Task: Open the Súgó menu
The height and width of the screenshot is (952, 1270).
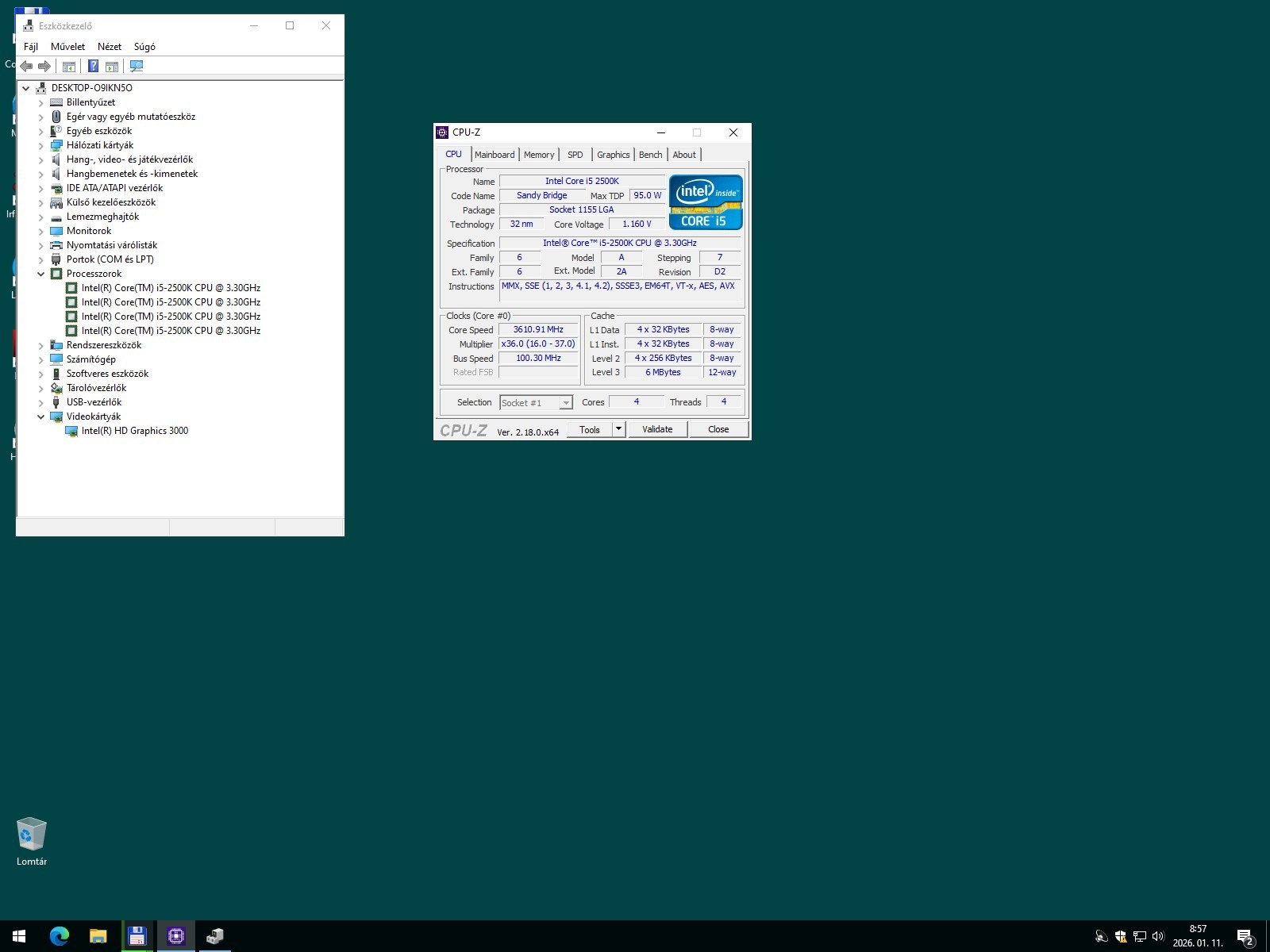Action: click(x=144, y=47)
